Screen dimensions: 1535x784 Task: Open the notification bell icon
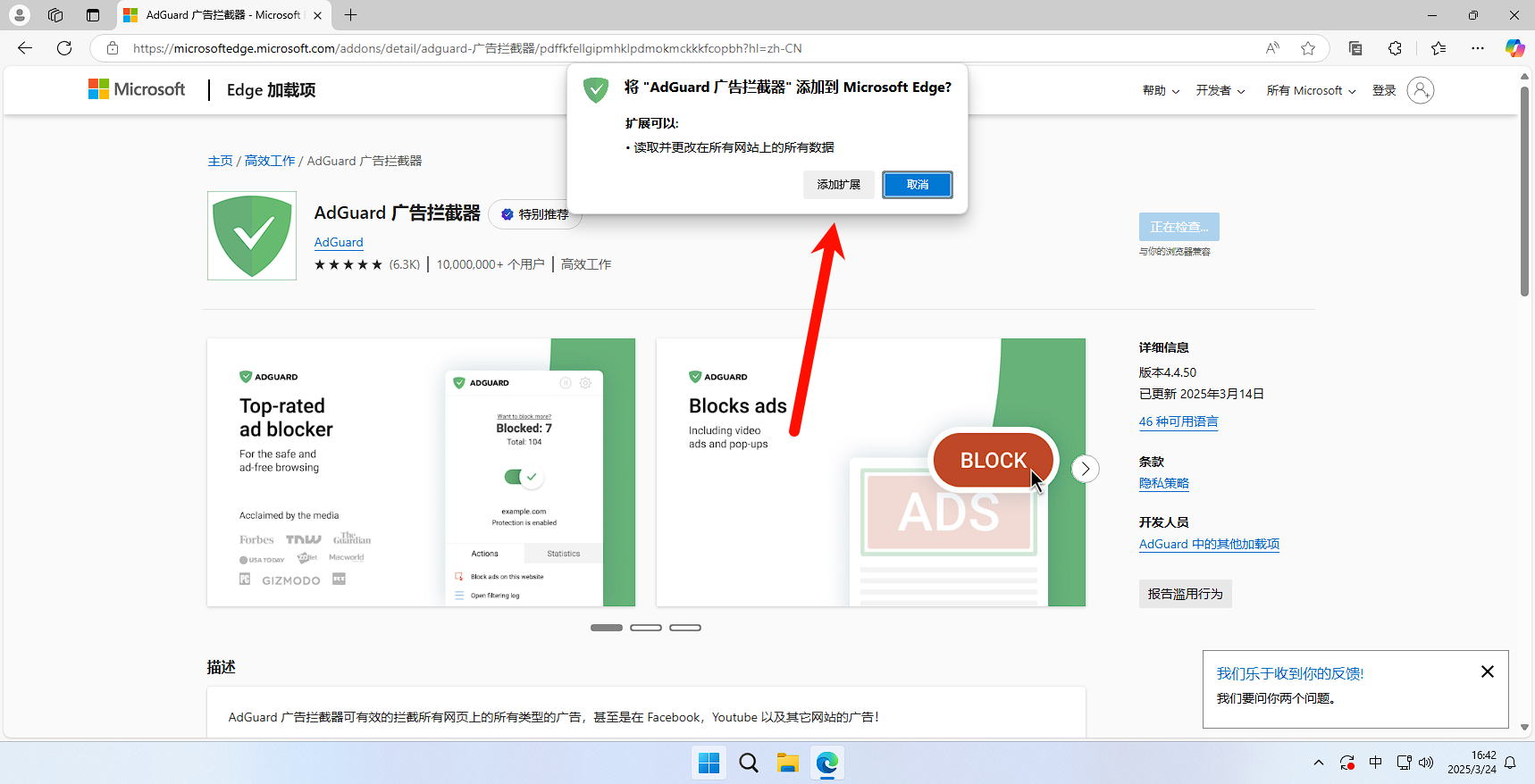(x=1511, y=763)
